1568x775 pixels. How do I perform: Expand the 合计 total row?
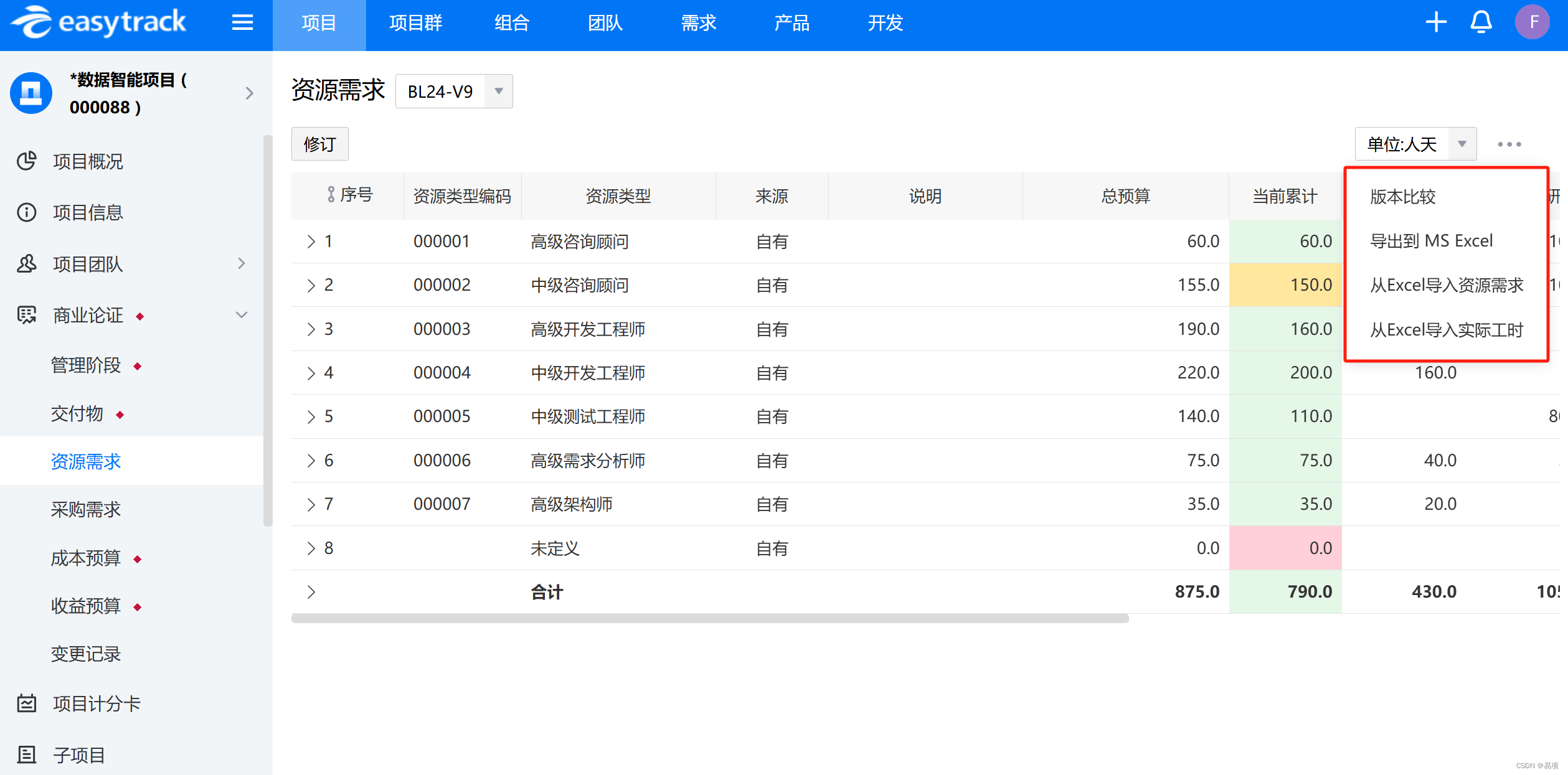pyautogui.click(x=311, y=592)
